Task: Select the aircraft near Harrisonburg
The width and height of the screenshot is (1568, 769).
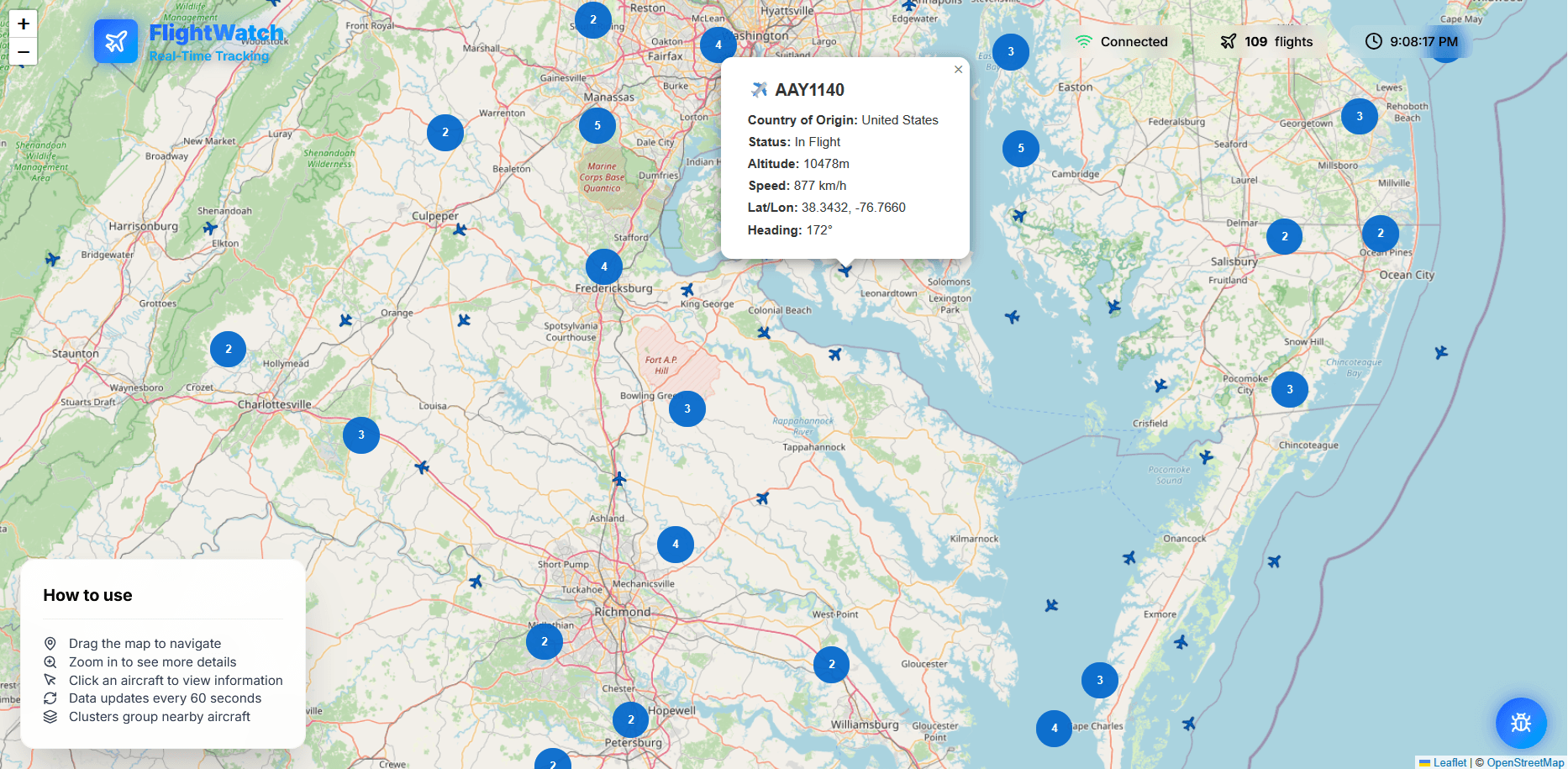Action: pyautogui.click(x=210, y=228)
